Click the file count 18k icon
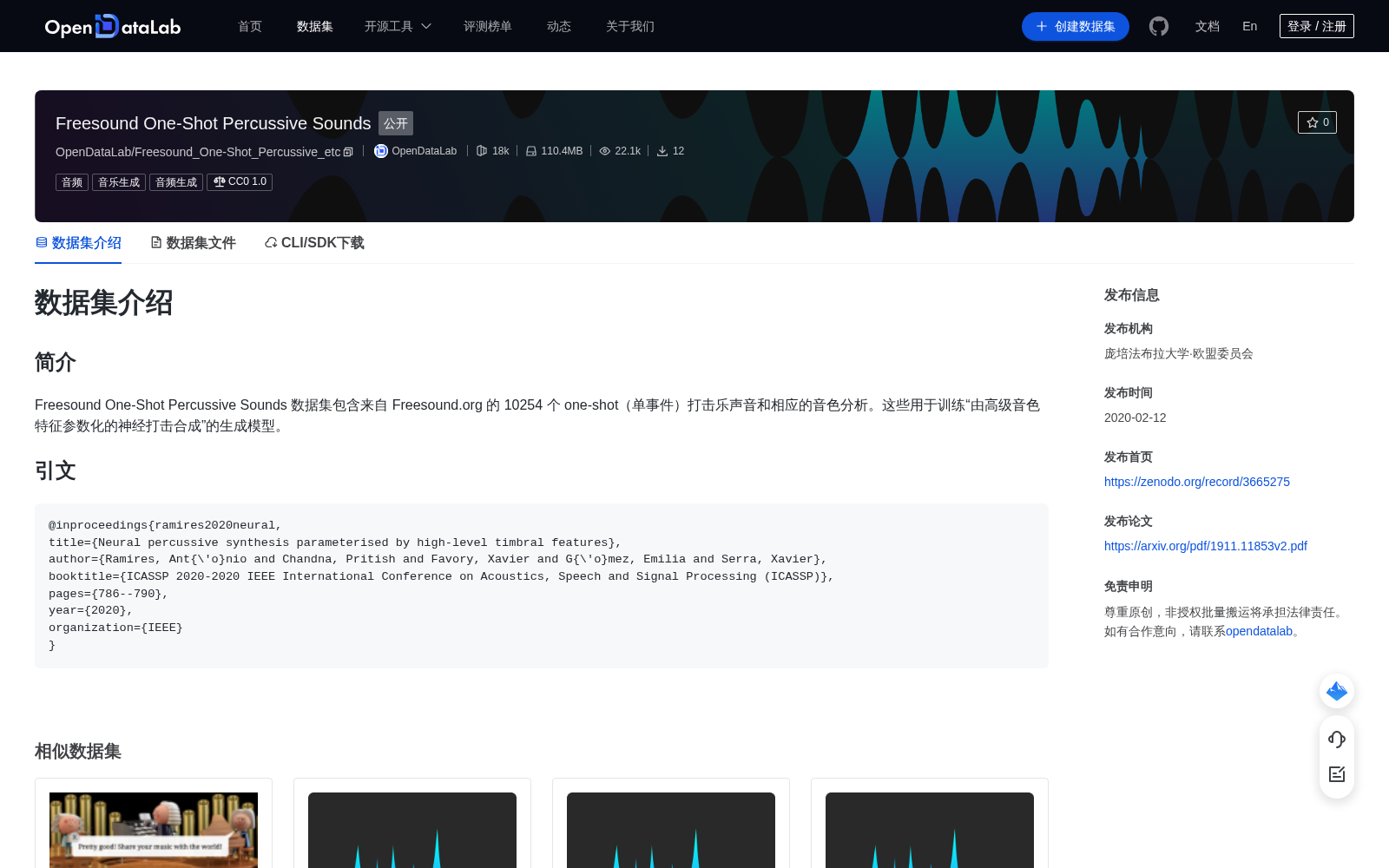Image resolution: width=1389 pixels, height=868 pixels. point(482,151)
